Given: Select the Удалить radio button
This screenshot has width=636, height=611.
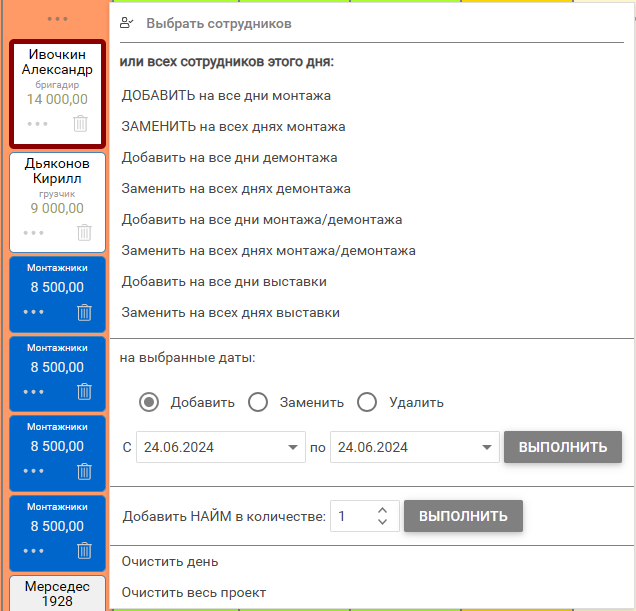Looking at the screenshot, I should [x=367, y=402].
